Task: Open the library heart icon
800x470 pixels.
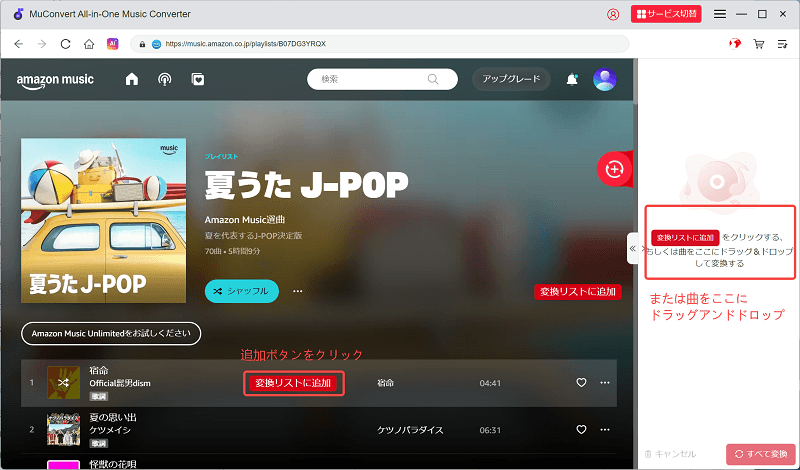Action: click(x=197, y=79)
